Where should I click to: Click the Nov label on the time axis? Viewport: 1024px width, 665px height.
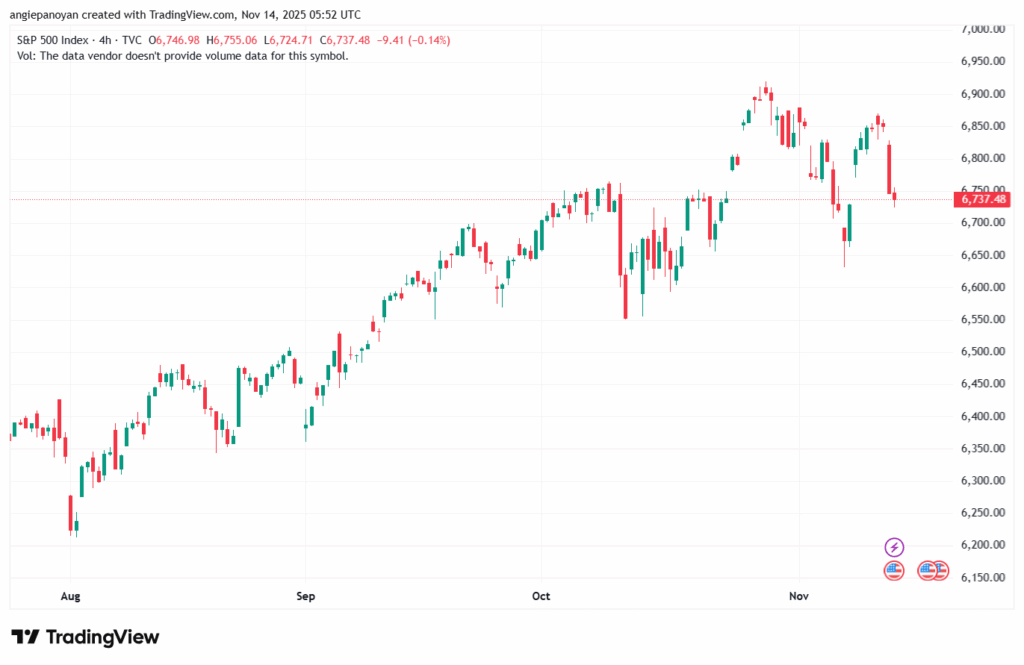[798, 597]
